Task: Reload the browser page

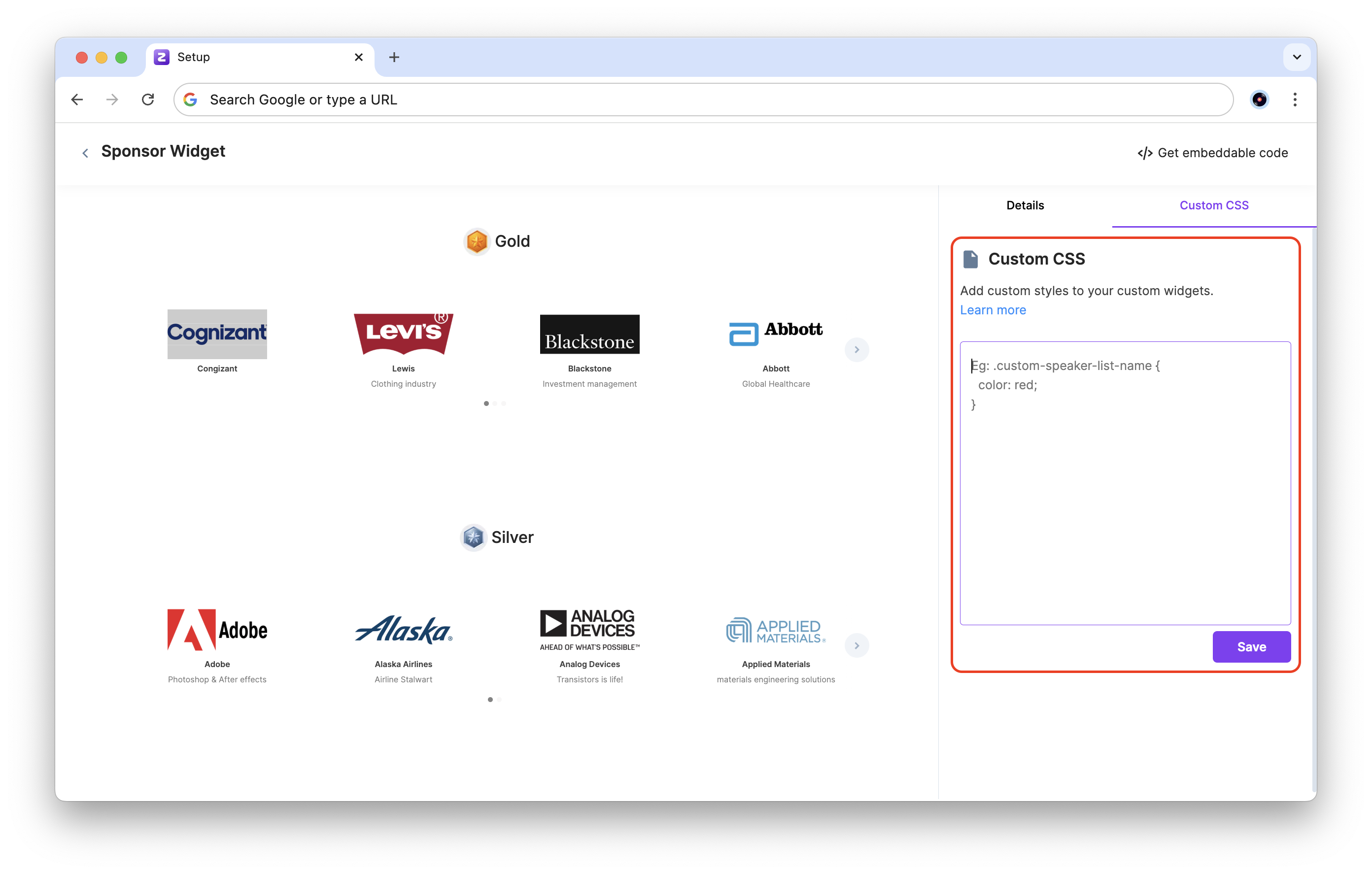Action: click(148, 100)
